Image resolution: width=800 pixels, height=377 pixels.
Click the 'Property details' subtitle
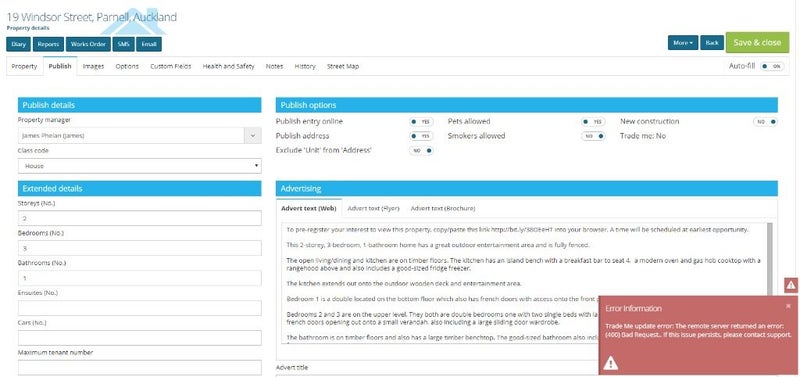pos(28,28)
